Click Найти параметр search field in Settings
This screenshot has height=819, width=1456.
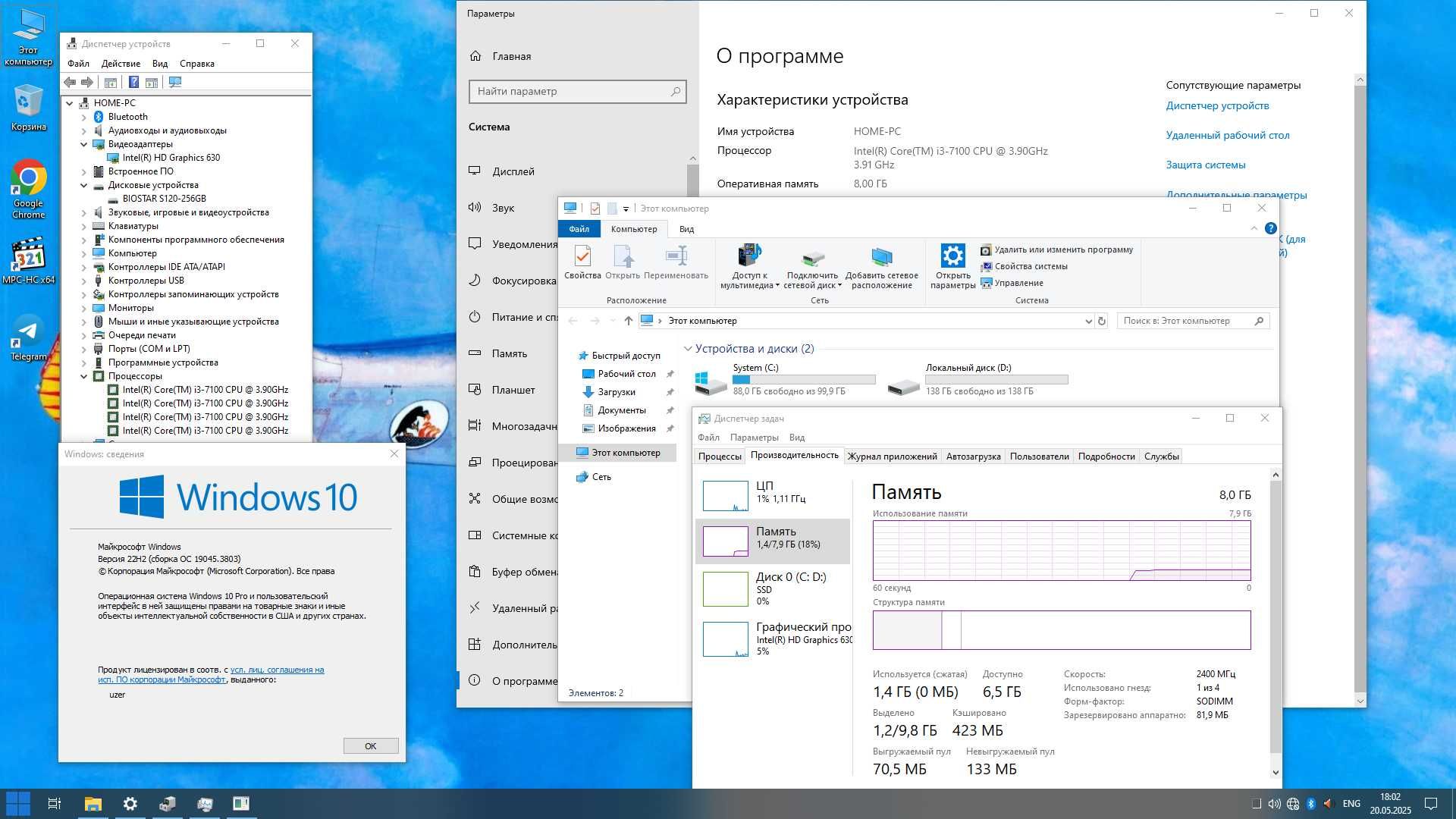[577, 91]
